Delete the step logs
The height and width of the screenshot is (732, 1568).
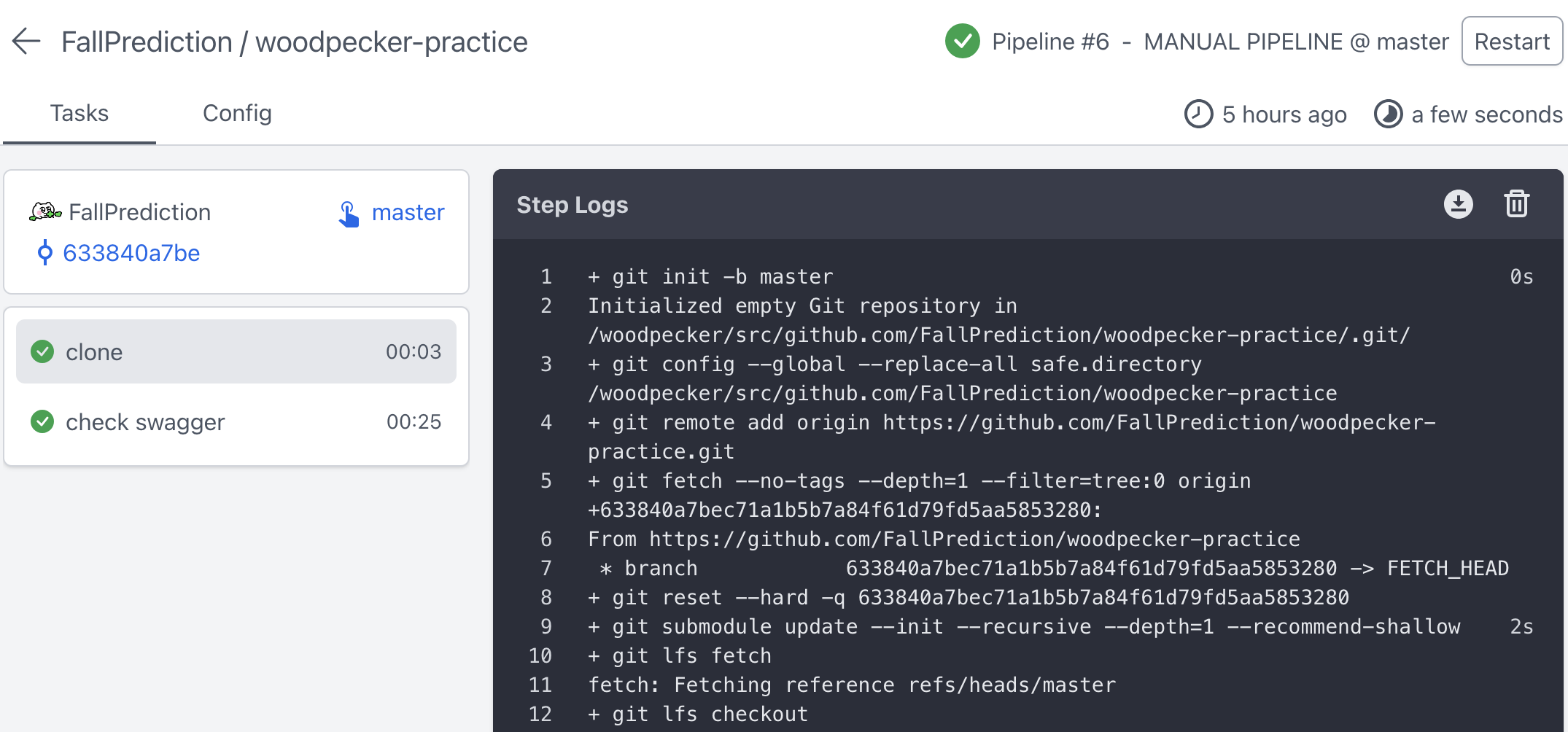(x=1516, y=204)
